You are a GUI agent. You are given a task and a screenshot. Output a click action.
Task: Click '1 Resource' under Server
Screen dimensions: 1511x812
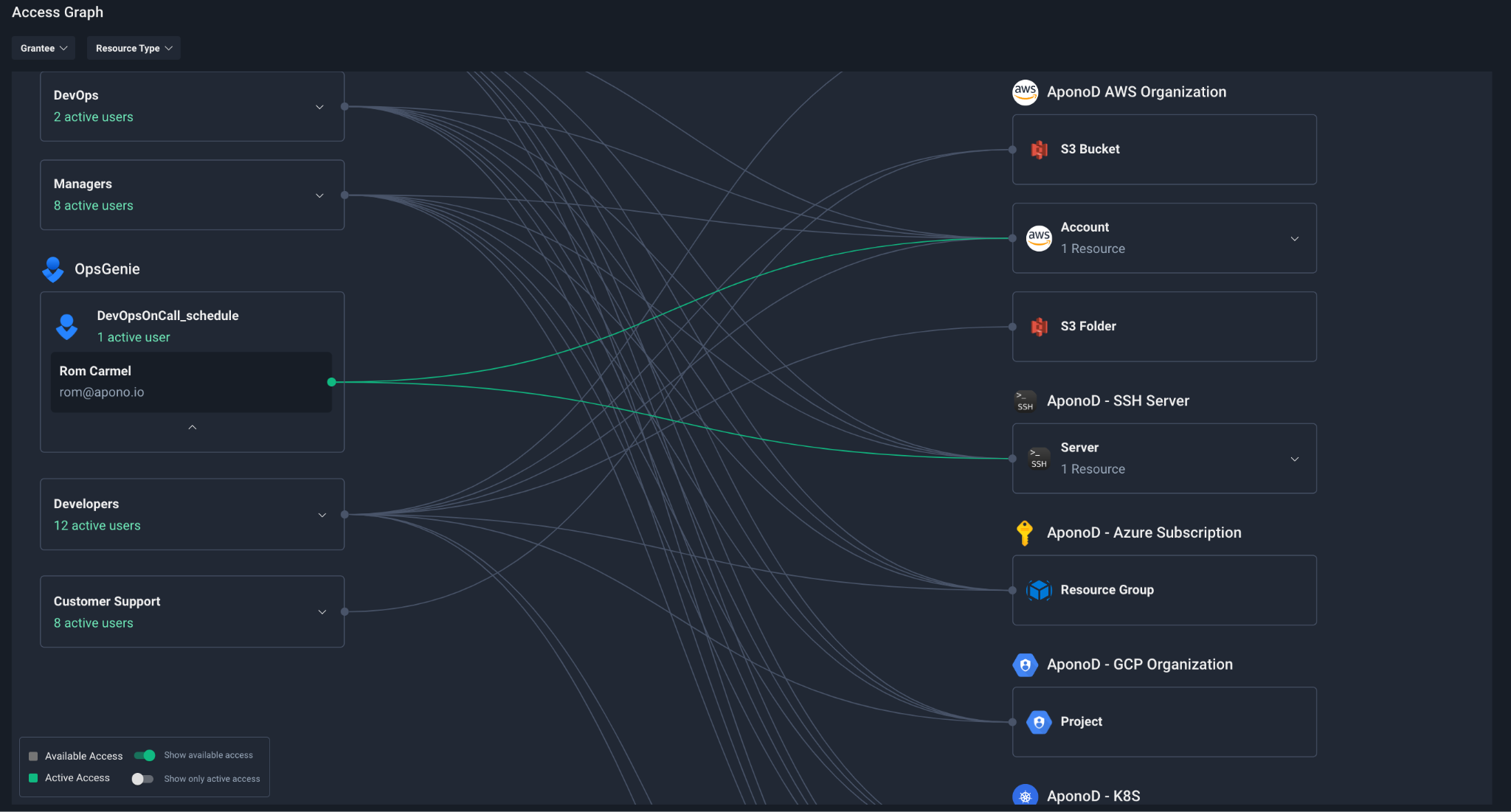(x=1093, y=470)
